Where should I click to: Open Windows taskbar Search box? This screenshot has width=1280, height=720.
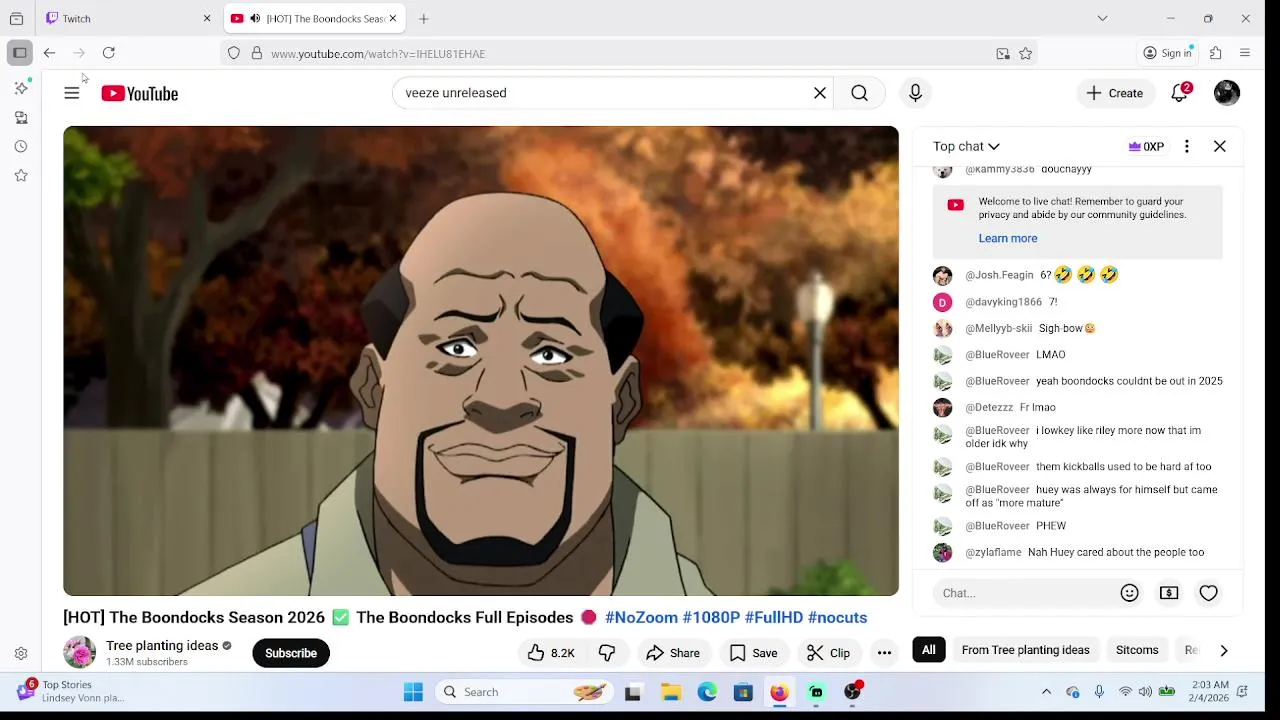[524, 692]
